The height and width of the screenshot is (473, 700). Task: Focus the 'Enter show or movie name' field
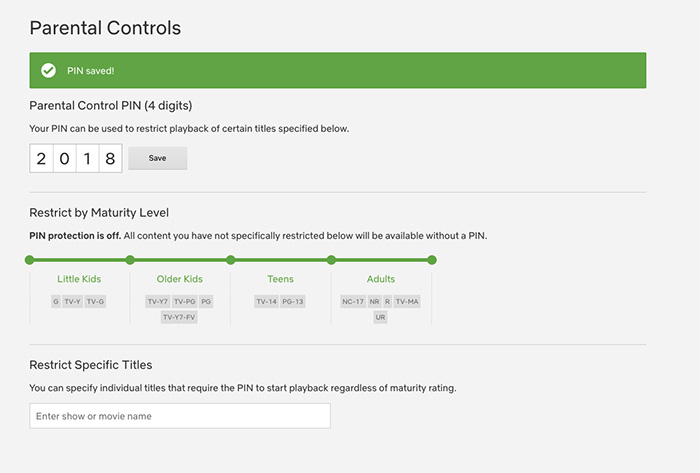(x=180, y=415)
